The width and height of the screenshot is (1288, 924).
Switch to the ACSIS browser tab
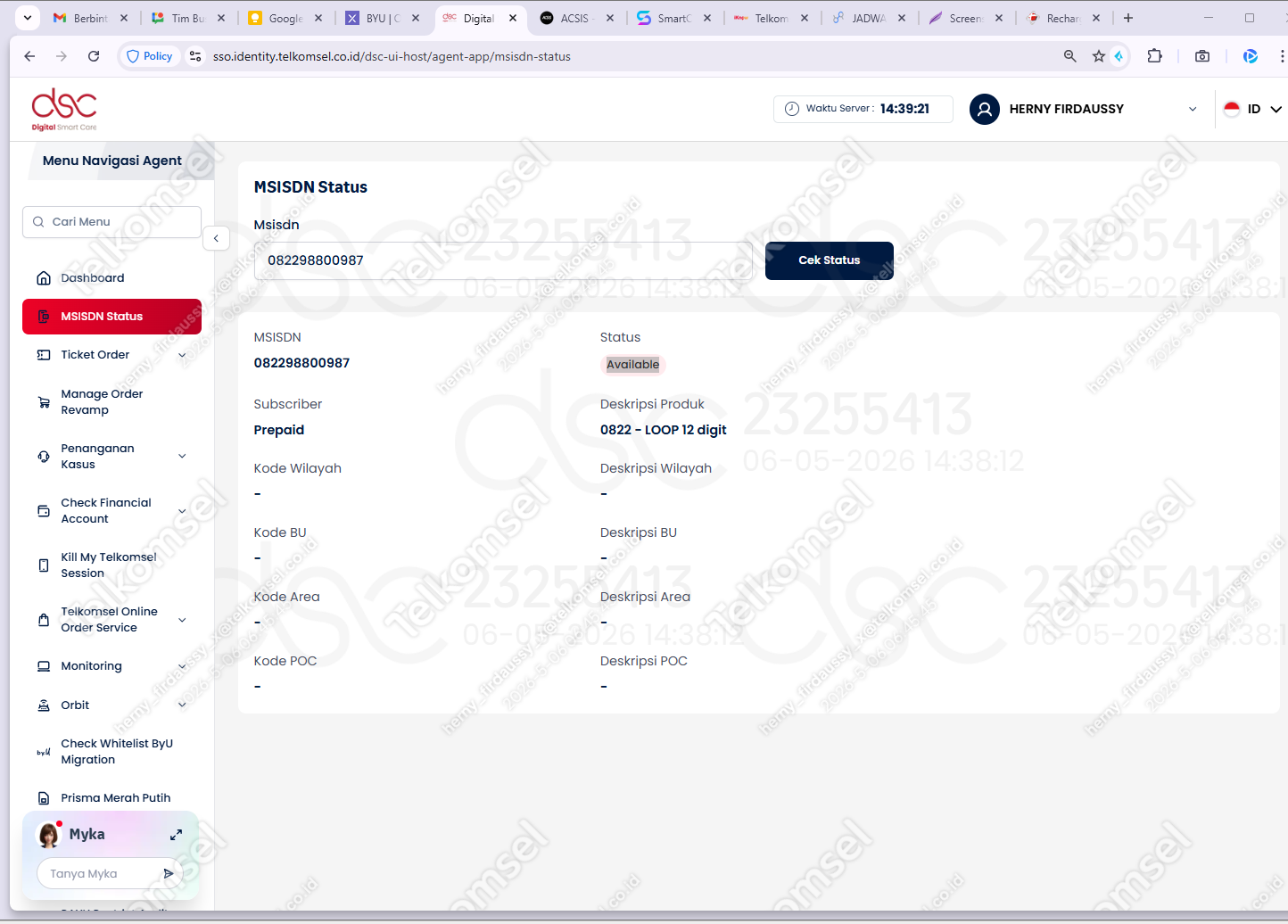click(x=576, y=18)
